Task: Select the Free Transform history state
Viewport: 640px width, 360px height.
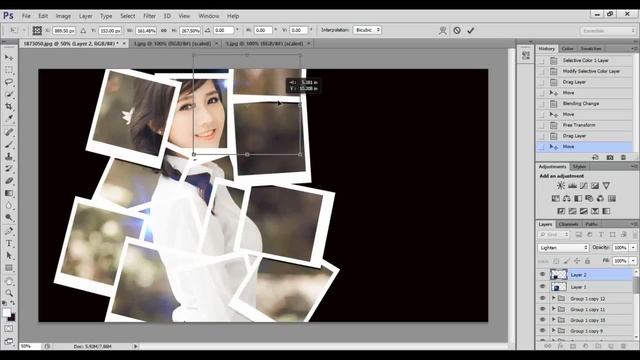Action: (579, 125)
